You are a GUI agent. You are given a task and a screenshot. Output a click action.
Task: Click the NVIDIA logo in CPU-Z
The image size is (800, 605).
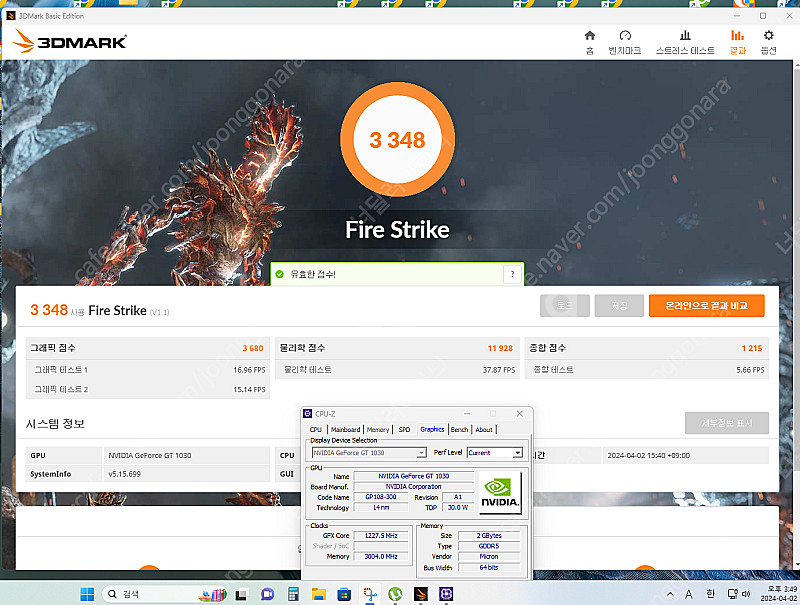[500, 493]
